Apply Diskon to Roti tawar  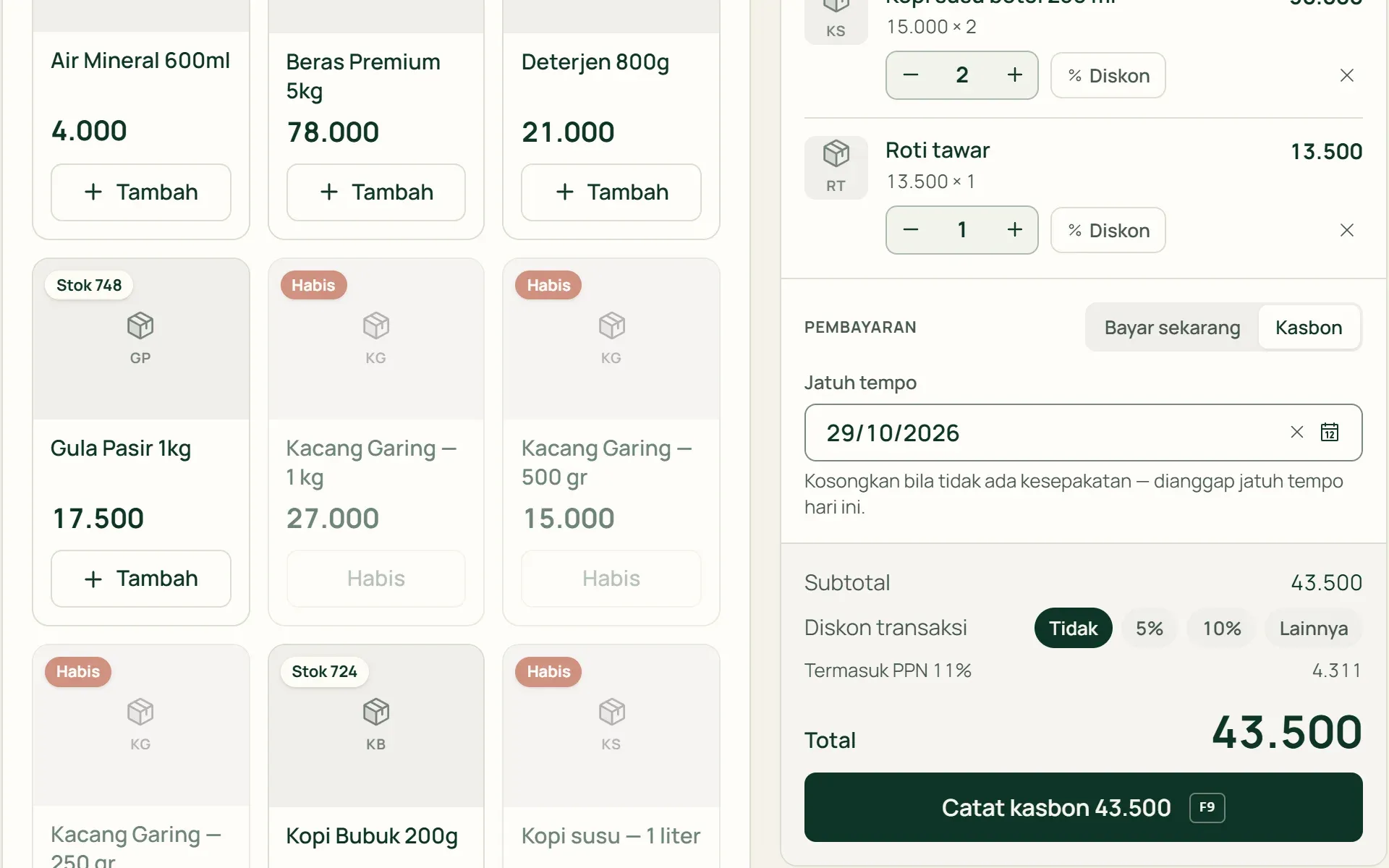pos(1108,230)
